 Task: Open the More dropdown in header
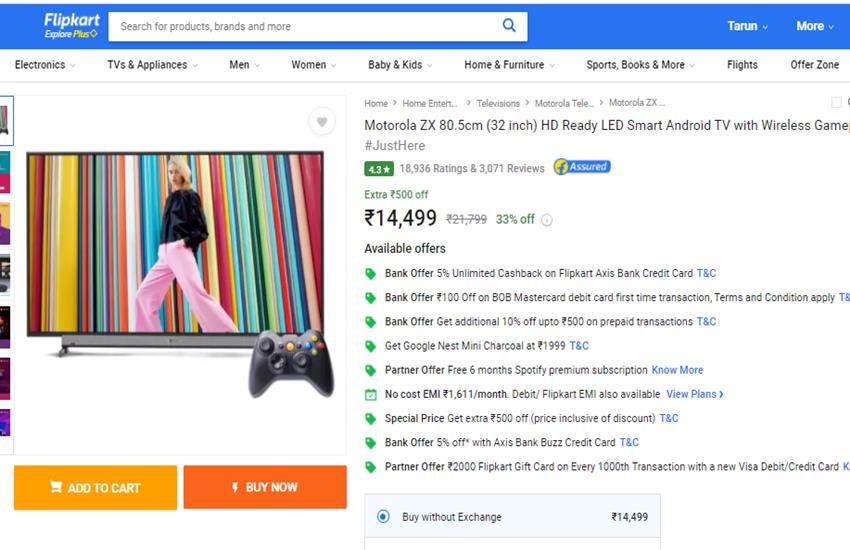[x=814, y=26]
